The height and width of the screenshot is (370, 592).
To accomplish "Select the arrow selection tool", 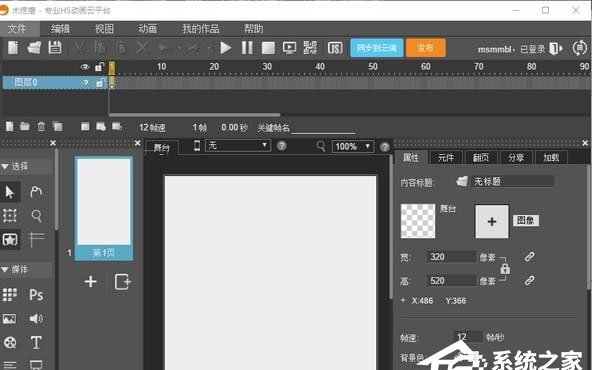I will point(10,192).
